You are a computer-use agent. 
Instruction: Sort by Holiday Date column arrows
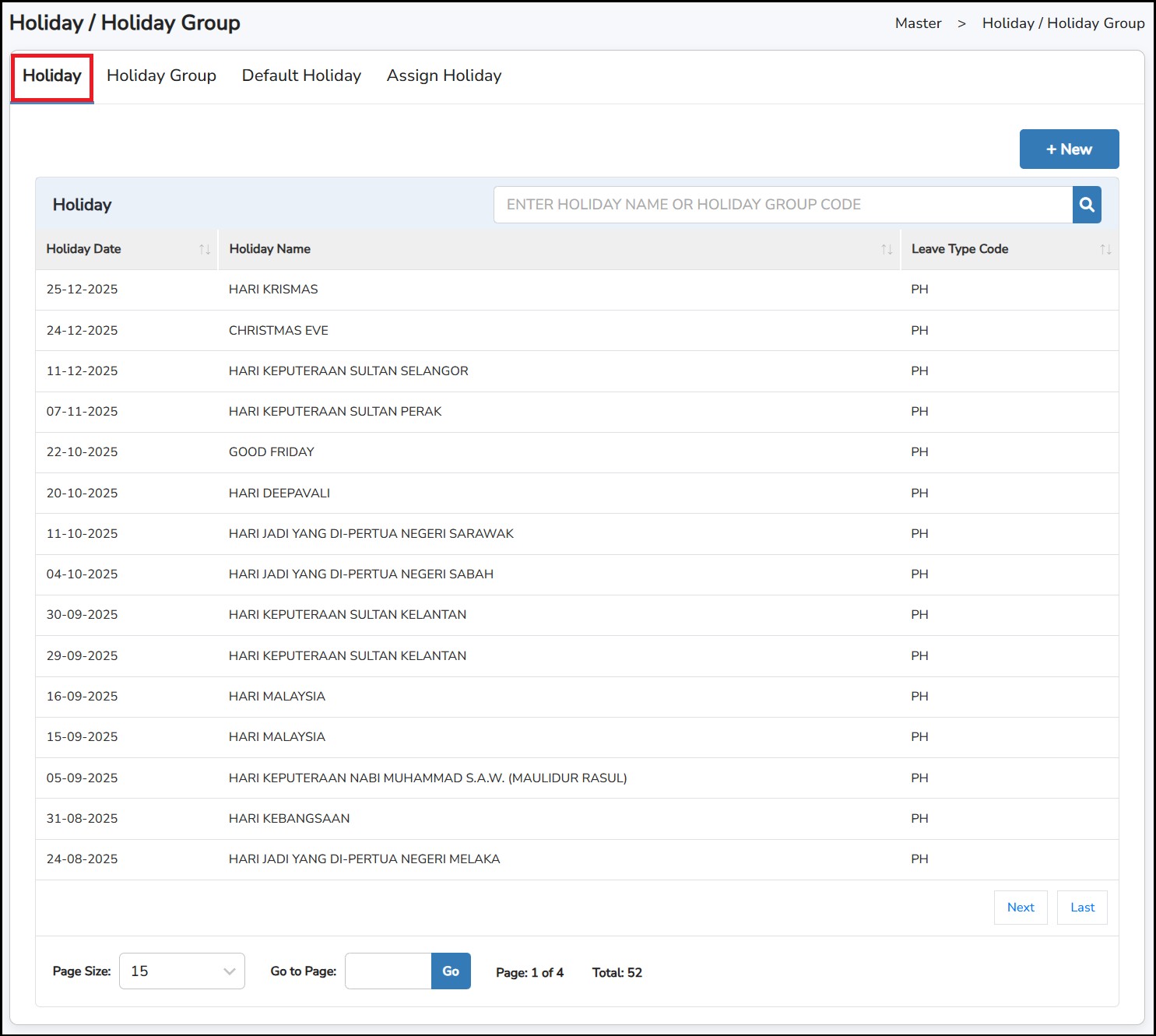205,250
